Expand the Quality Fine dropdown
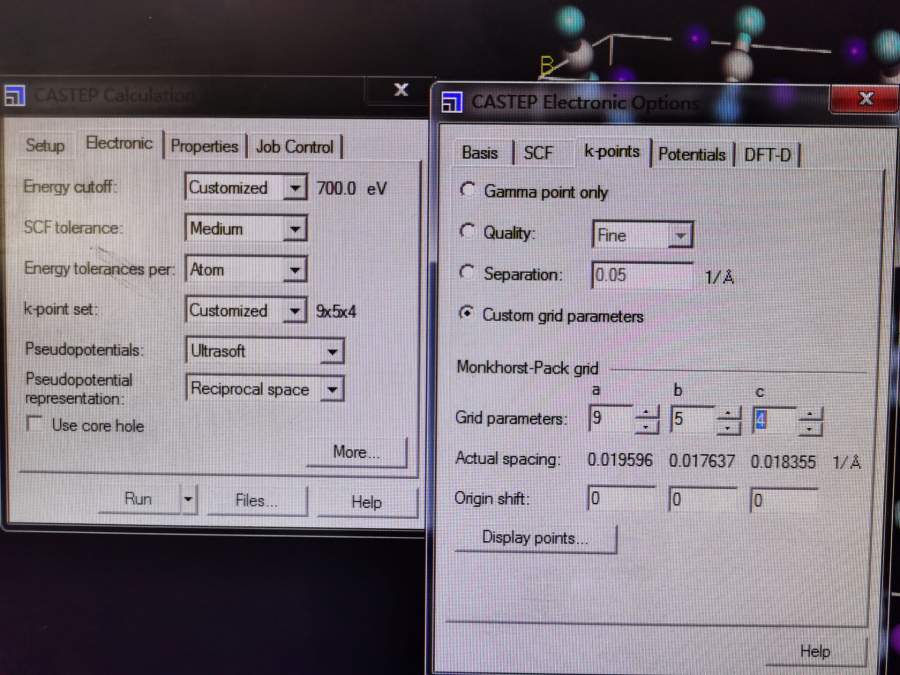 point(681,235)
